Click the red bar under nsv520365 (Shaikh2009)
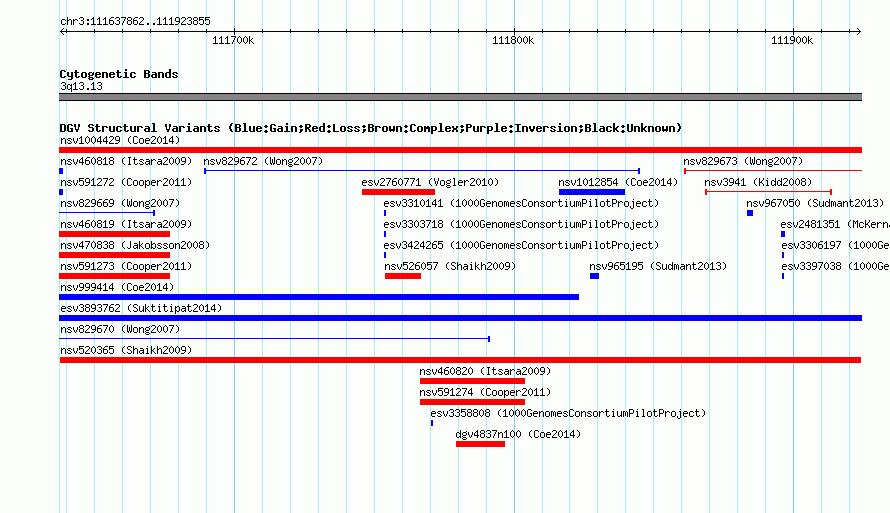The width and height of the screenshot is (890, 513). coord(460,360)
